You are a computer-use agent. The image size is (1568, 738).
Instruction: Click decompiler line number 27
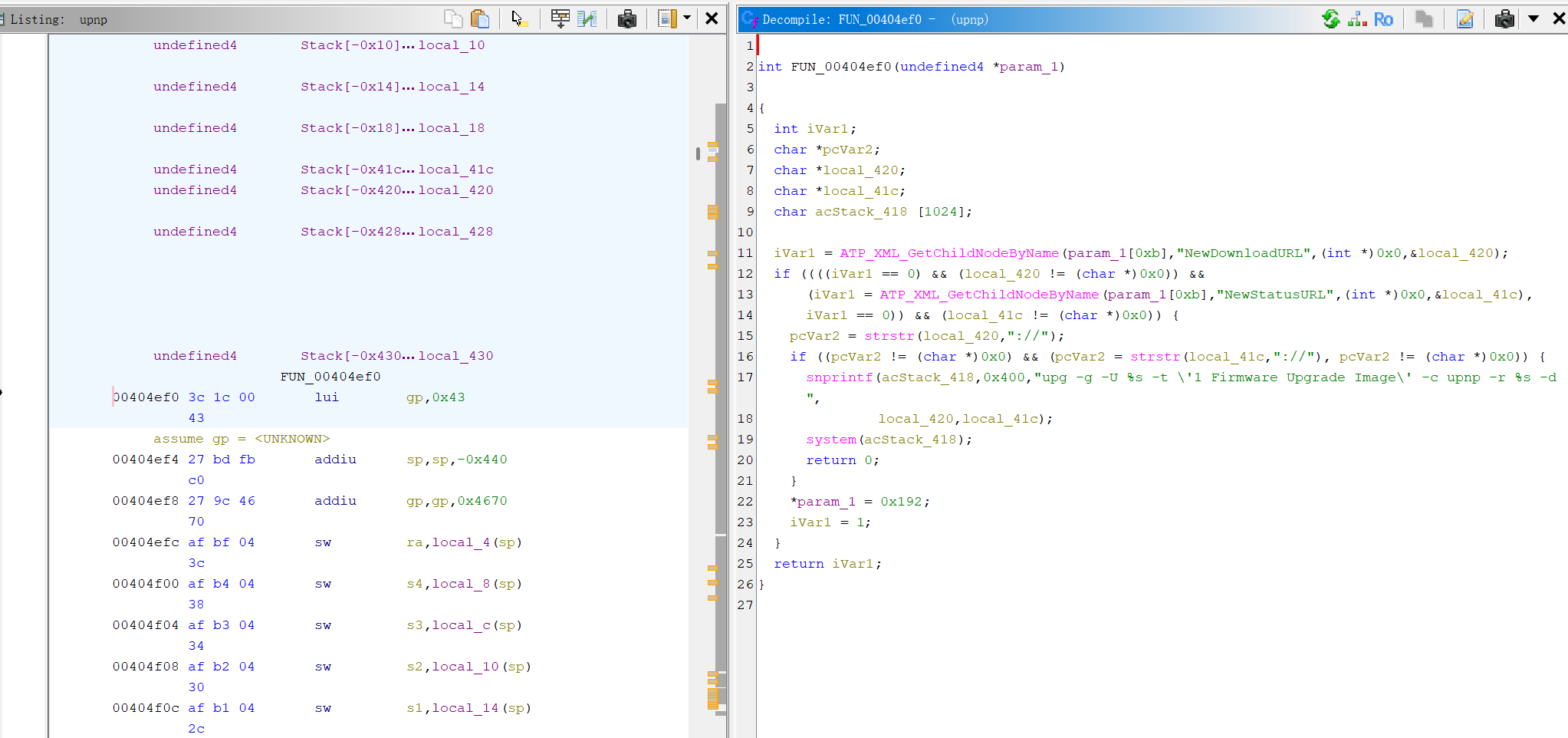pos(745,605)
